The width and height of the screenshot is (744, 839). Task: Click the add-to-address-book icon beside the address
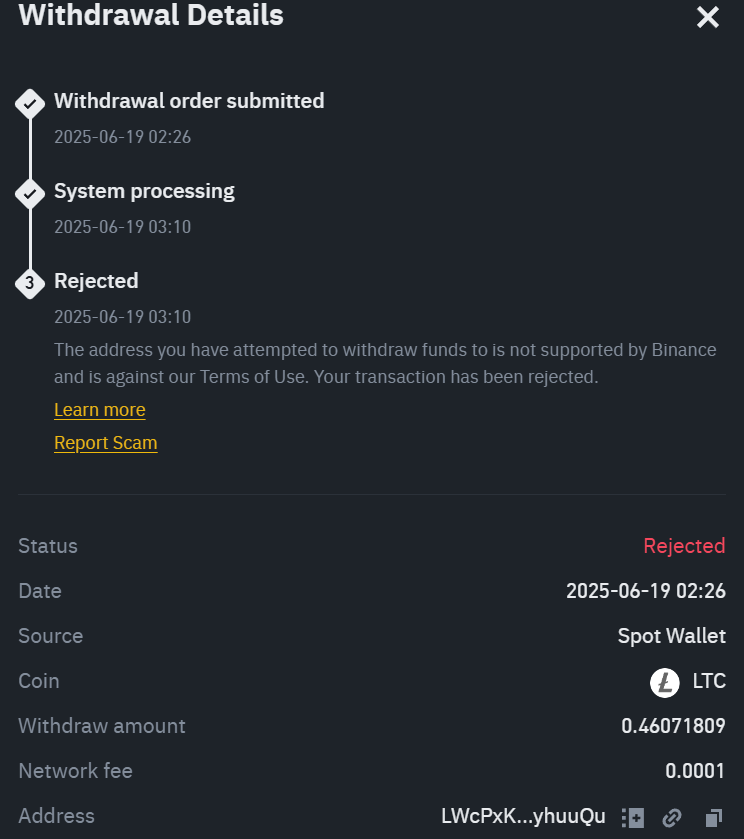632,817
